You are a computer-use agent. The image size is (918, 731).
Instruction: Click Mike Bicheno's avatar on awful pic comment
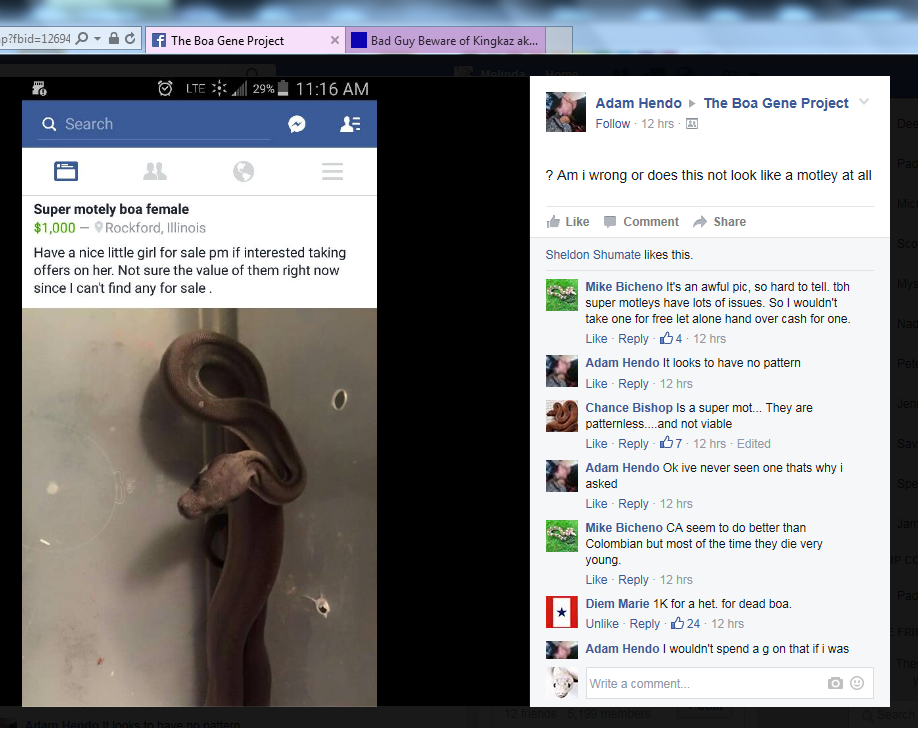tap(561, 295)
